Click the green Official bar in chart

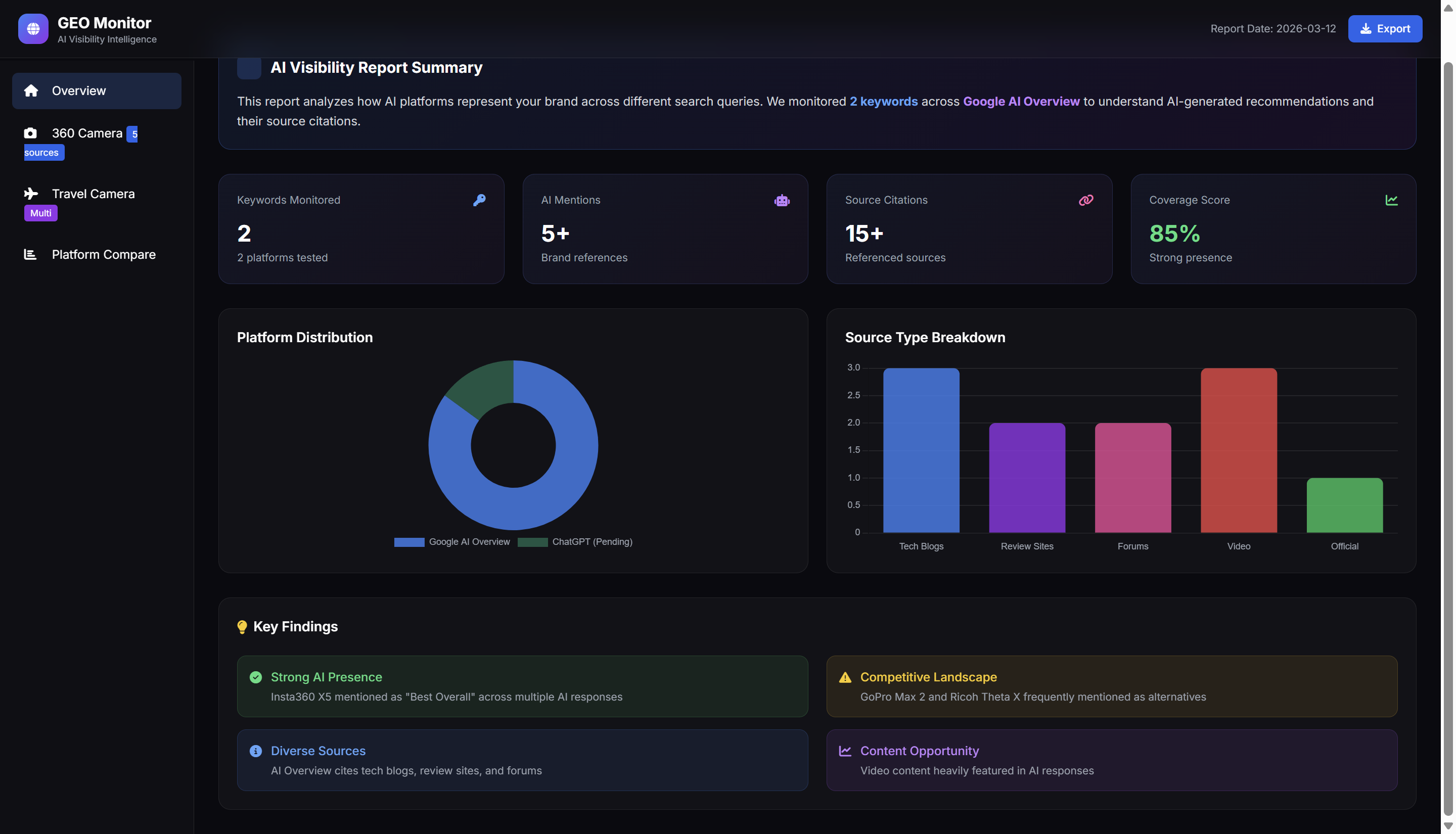(1344, 505)
